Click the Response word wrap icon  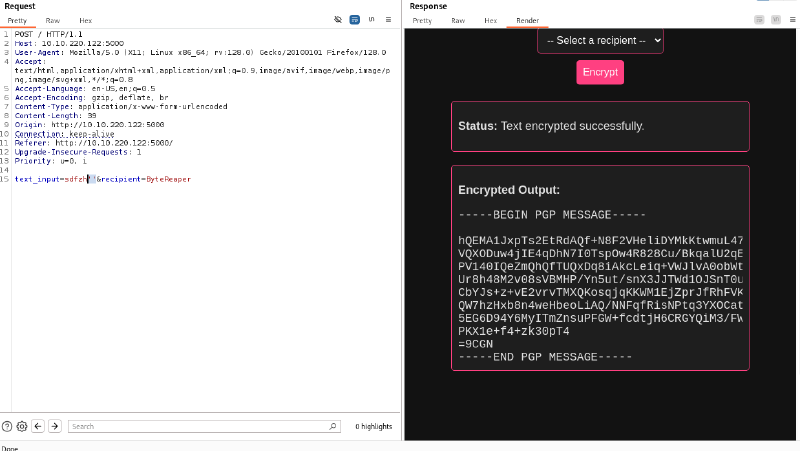click(x=759, y=20)
